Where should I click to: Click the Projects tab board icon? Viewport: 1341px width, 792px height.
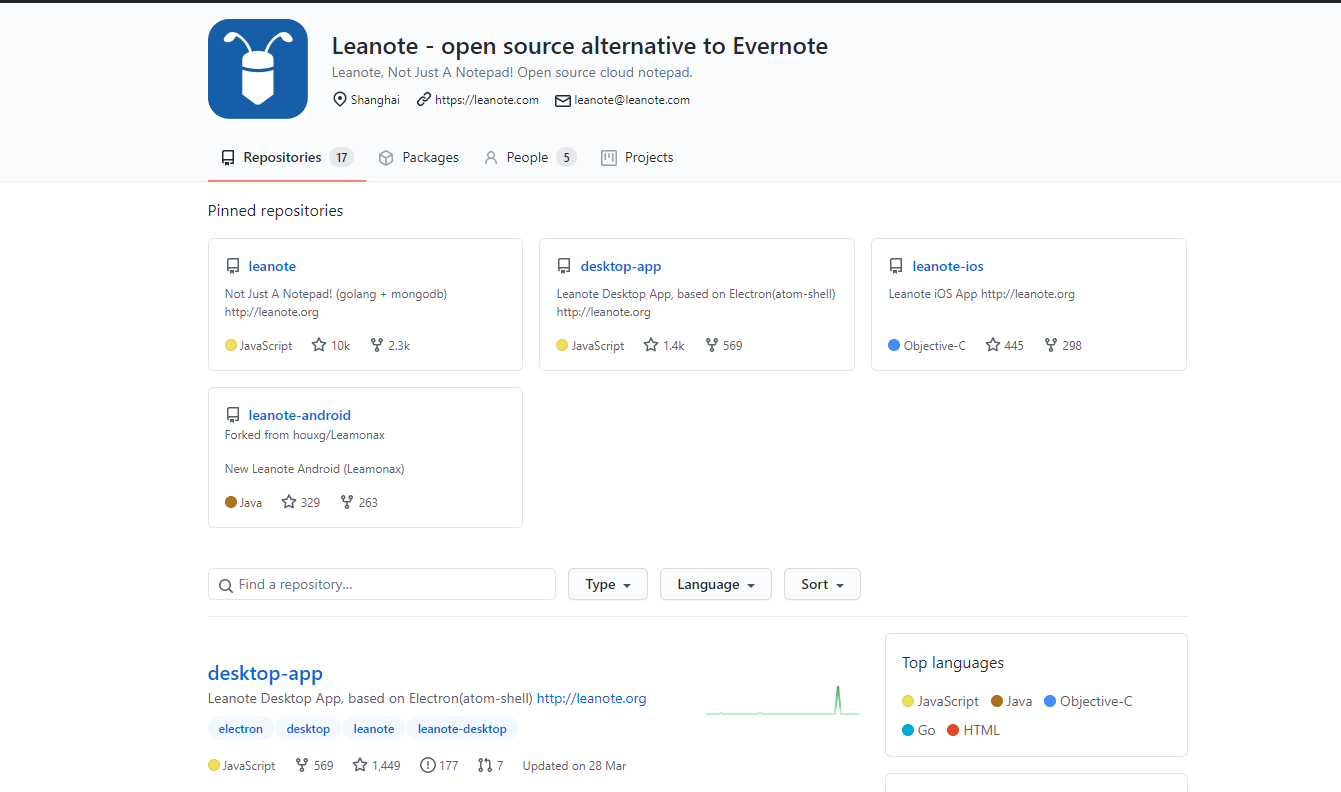609,158
